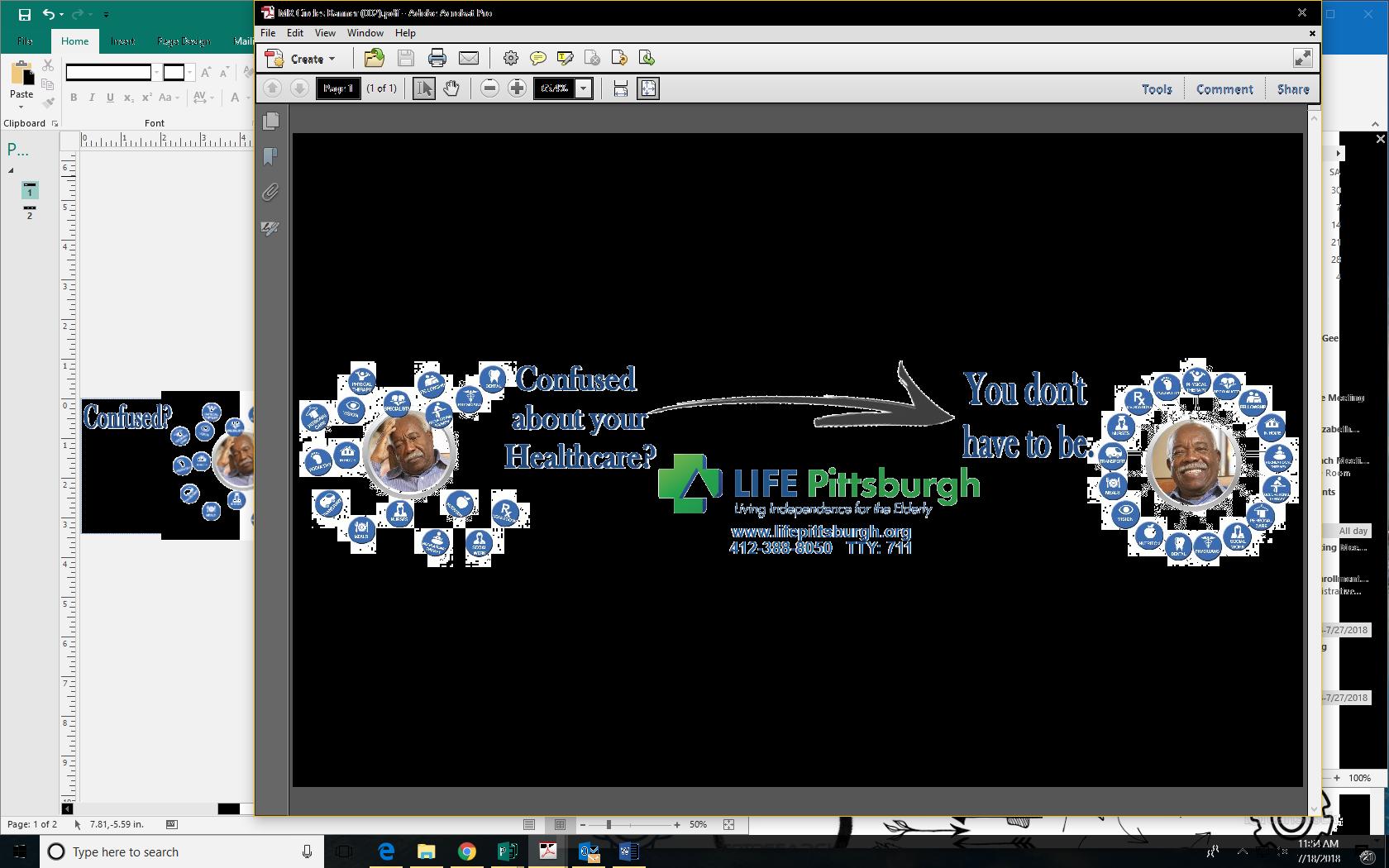The height and width of the screenshot is (868, 1389).
Task: Open the Bookmarks panel in Acrobat
Action: click(270, 157)
